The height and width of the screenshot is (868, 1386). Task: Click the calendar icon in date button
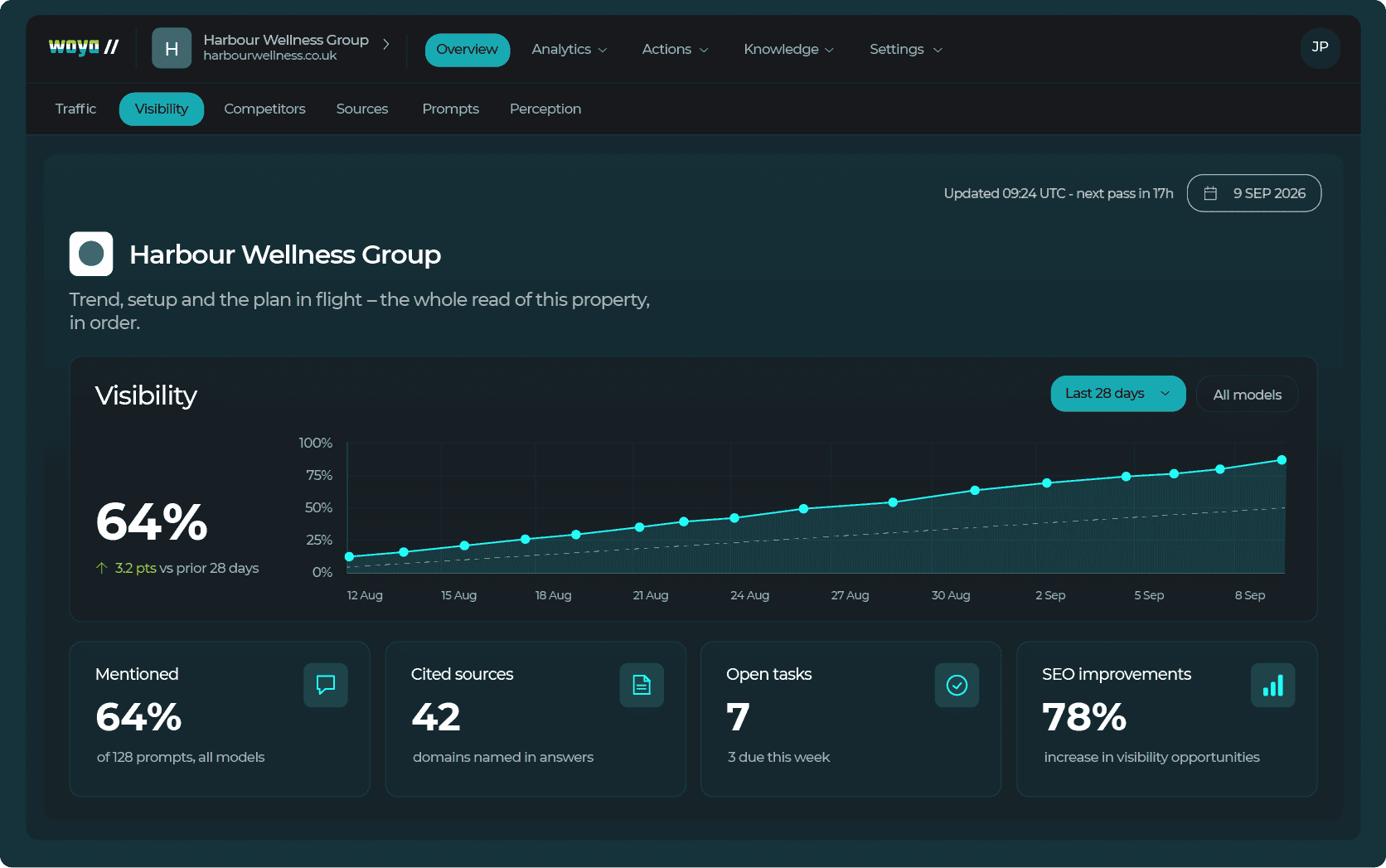click(x=1210, y=193)
